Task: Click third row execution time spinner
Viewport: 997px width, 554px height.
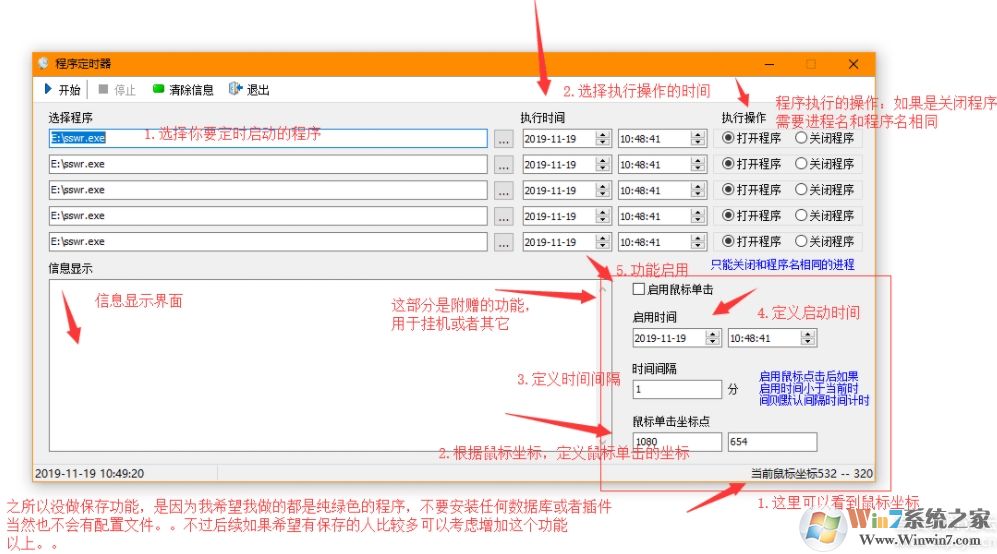Action: [698, 190]
